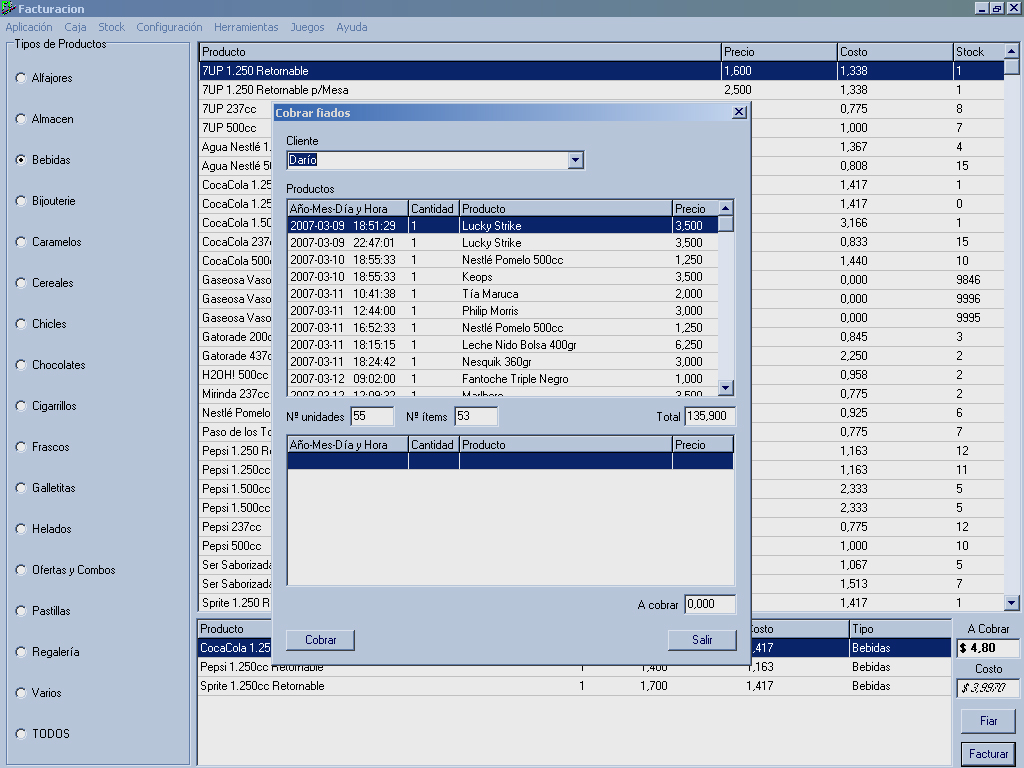This screenshot has width=1024, height=768.
Task: Click the A cobrar field in dialog
Action: tap(710, 605)
